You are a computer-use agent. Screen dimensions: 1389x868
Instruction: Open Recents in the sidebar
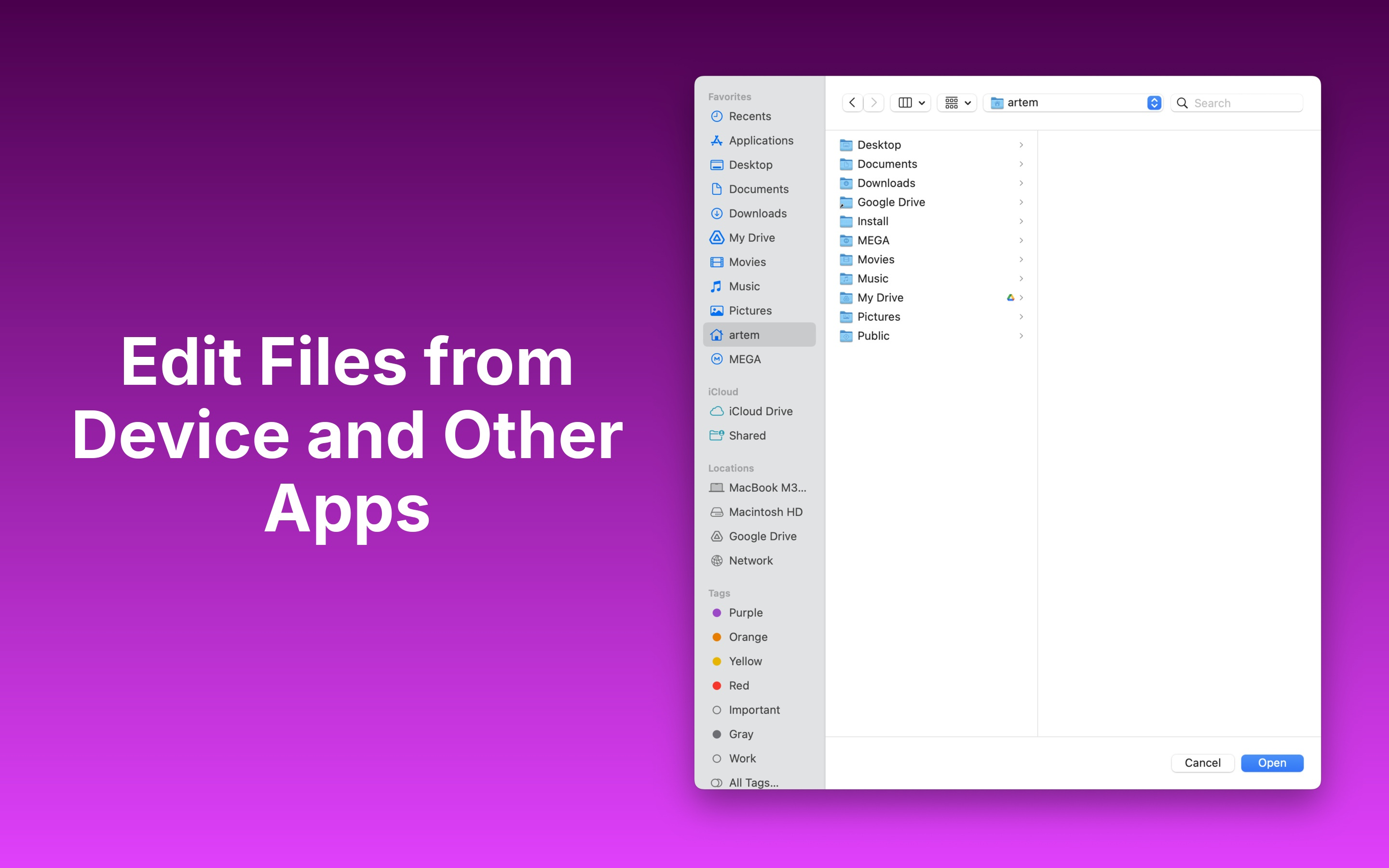tap(749, 117)
